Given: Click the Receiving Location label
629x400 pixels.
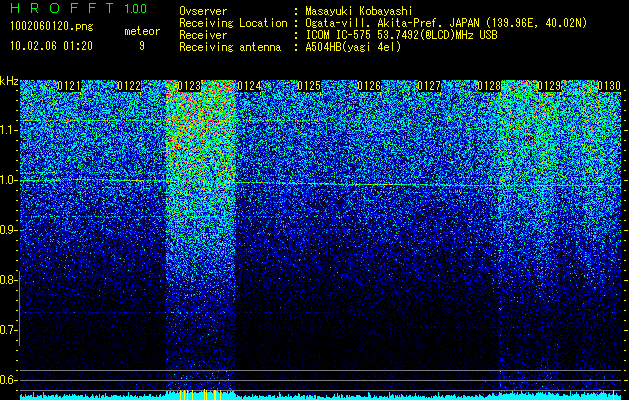Looking at the screenshot, I should (233, 23).
